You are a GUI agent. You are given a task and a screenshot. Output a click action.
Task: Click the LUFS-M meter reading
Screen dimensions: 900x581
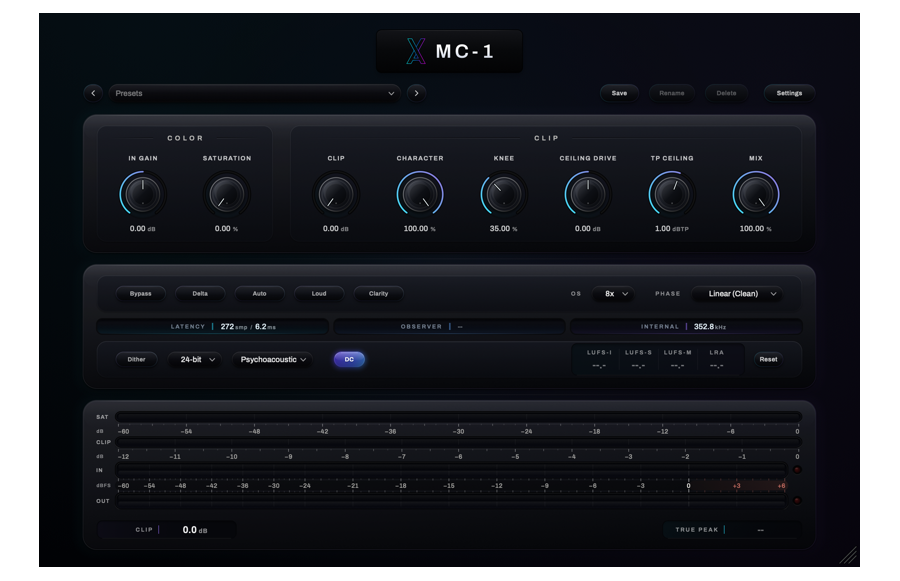tap(677, 365)
